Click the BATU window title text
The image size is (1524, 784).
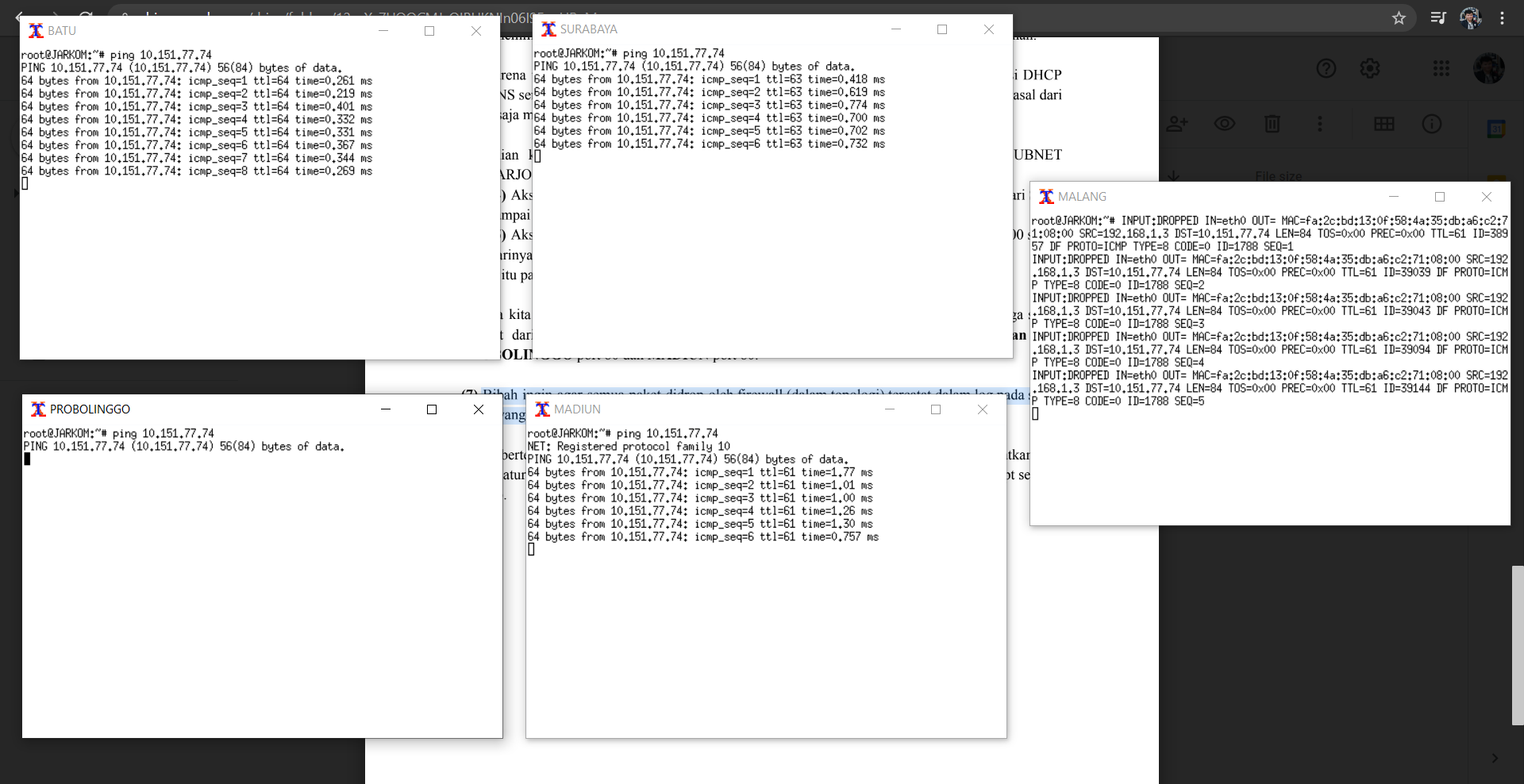tap(62, 31)
